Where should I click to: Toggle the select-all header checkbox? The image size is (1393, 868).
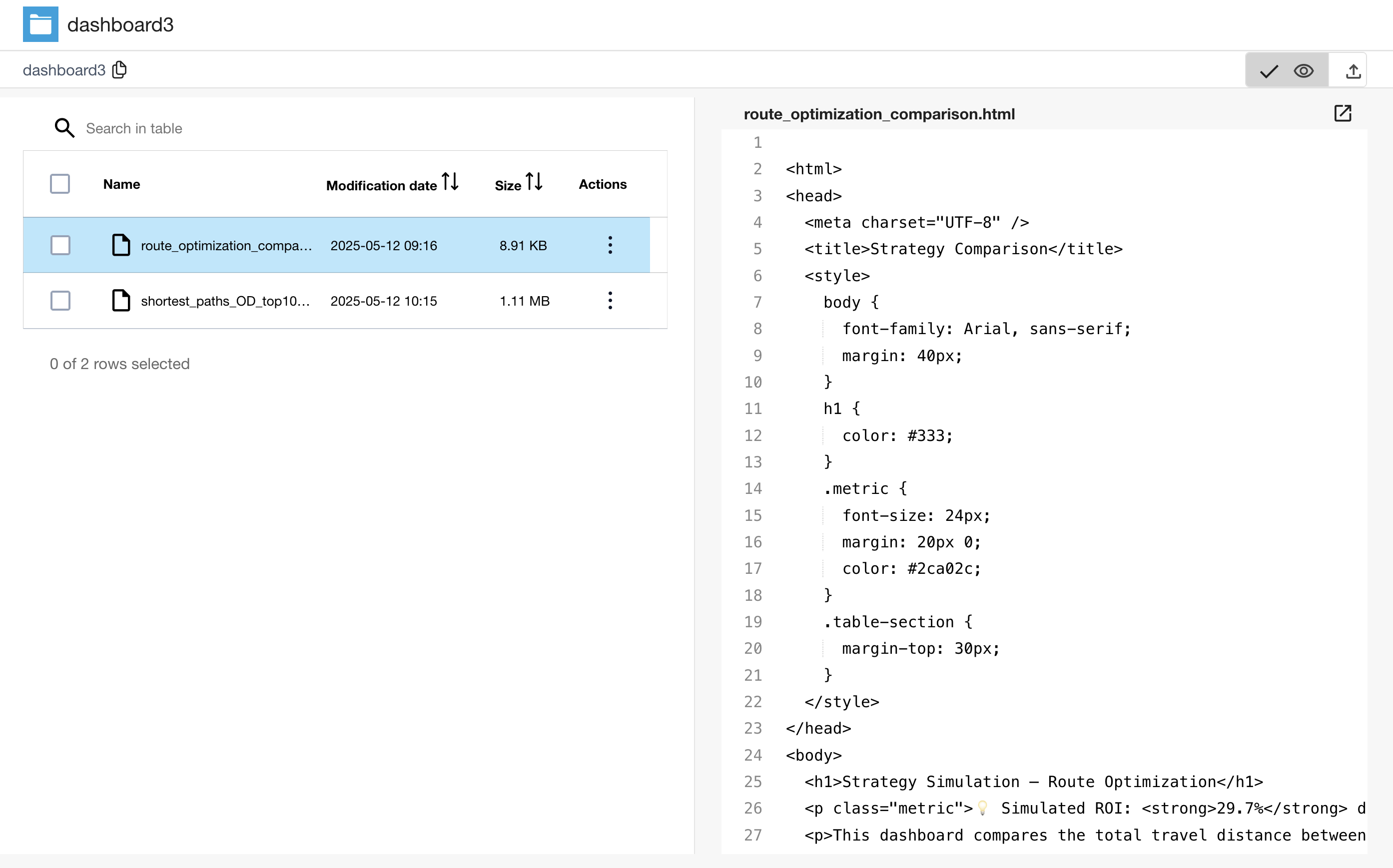click(60, 184)
